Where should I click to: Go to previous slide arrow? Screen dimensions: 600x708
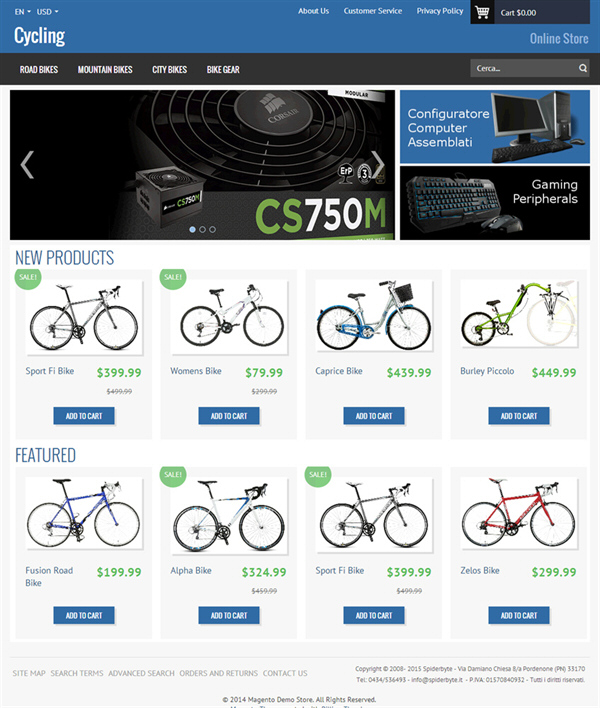tap(27, 165)
